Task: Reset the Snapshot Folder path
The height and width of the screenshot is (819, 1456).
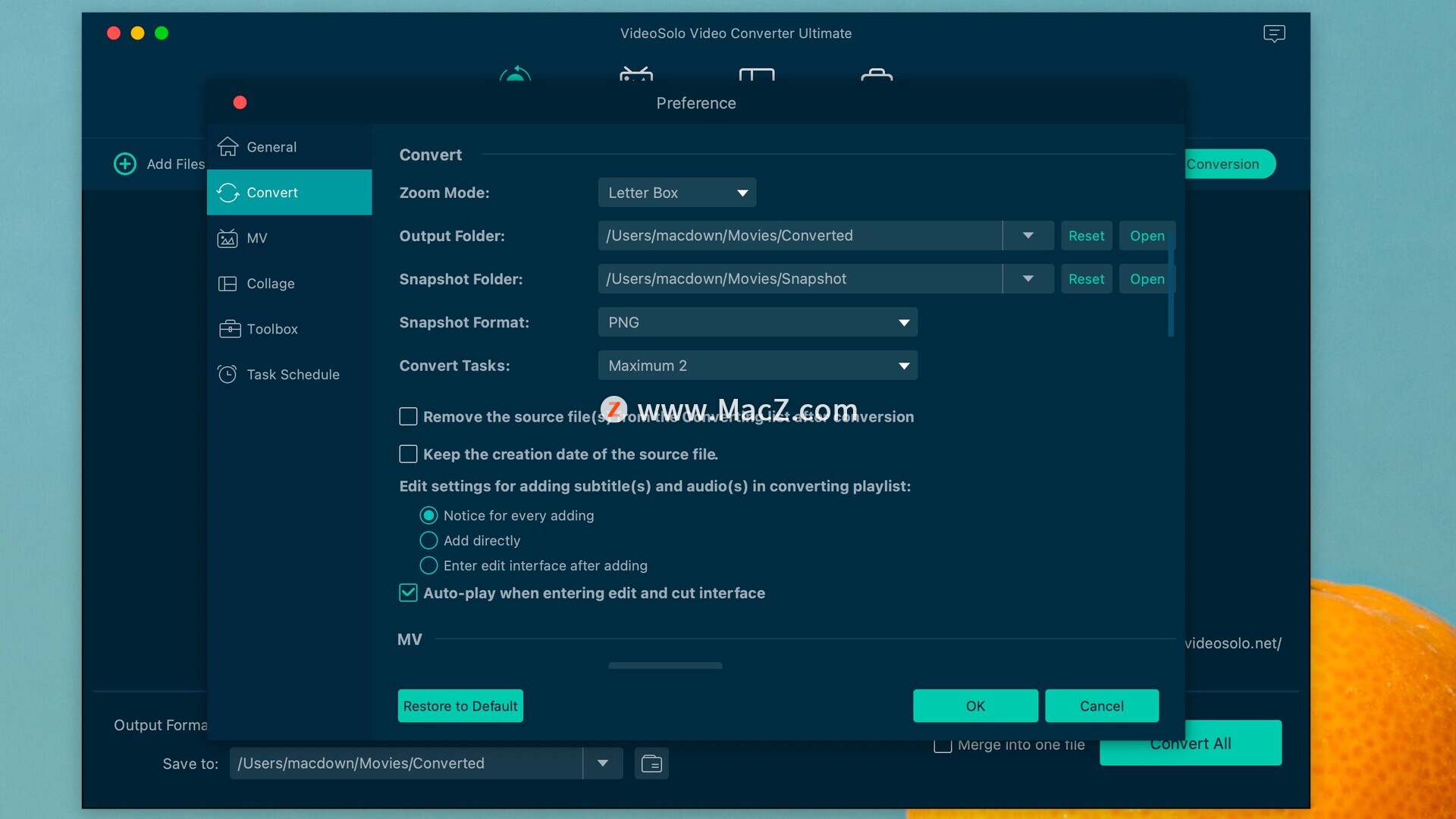Action: coord(1086,279)
